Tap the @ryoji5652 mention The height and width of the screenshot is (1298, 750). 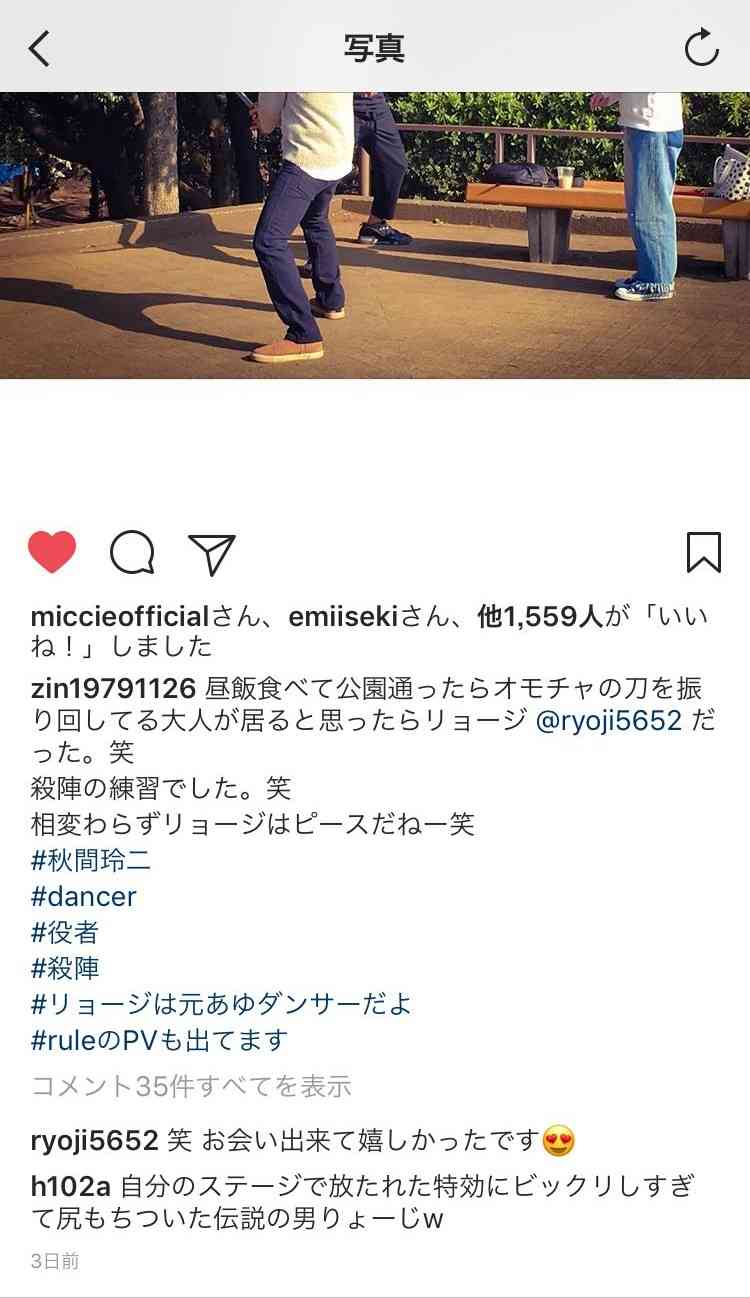point(608,723)
